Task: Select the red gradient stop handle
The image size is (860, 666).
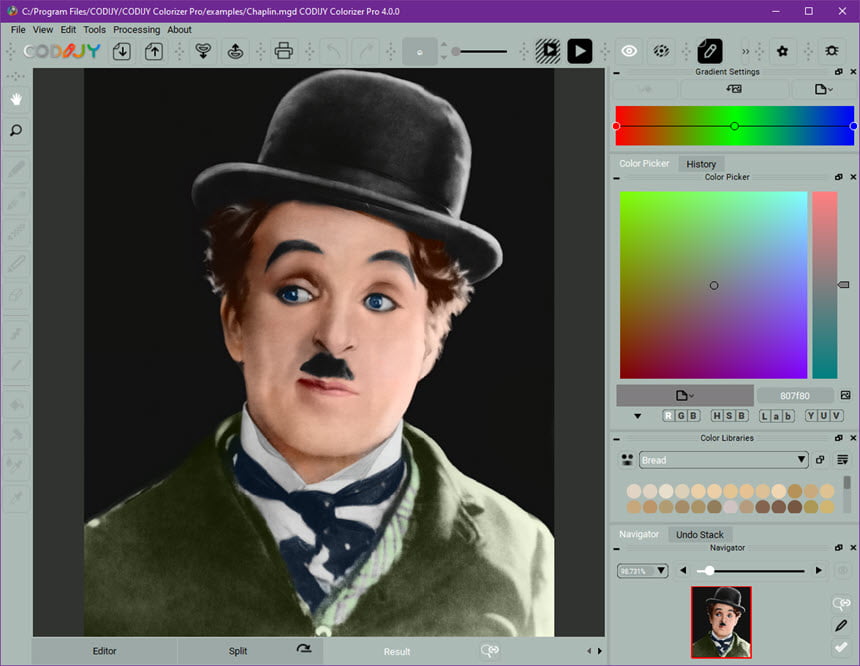Action: [x=616, y=126]
